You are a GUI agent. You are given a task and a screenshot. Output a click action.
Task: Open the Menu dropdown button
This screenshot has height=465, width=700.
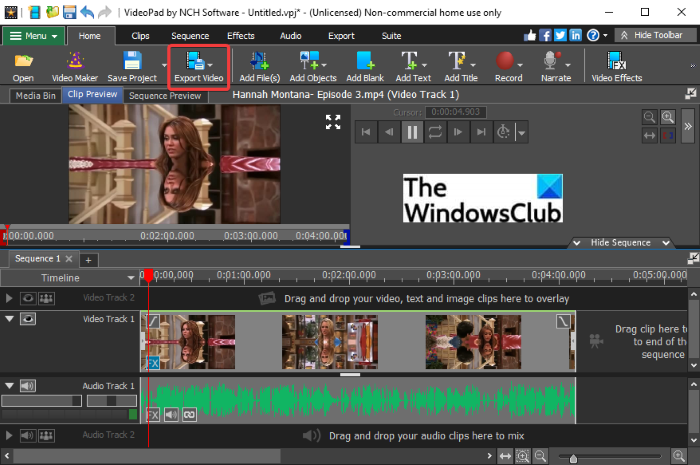point(34,36)
